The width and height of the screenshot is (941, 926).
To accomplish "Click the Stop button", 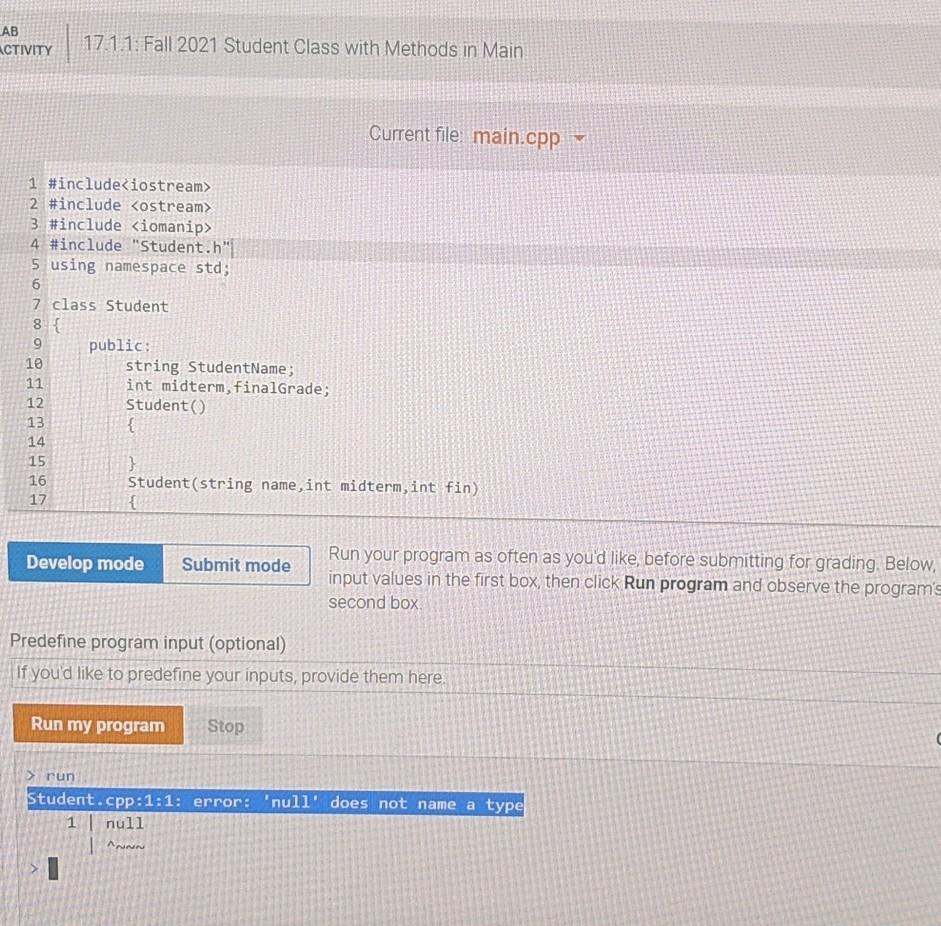I will (226, 726).
